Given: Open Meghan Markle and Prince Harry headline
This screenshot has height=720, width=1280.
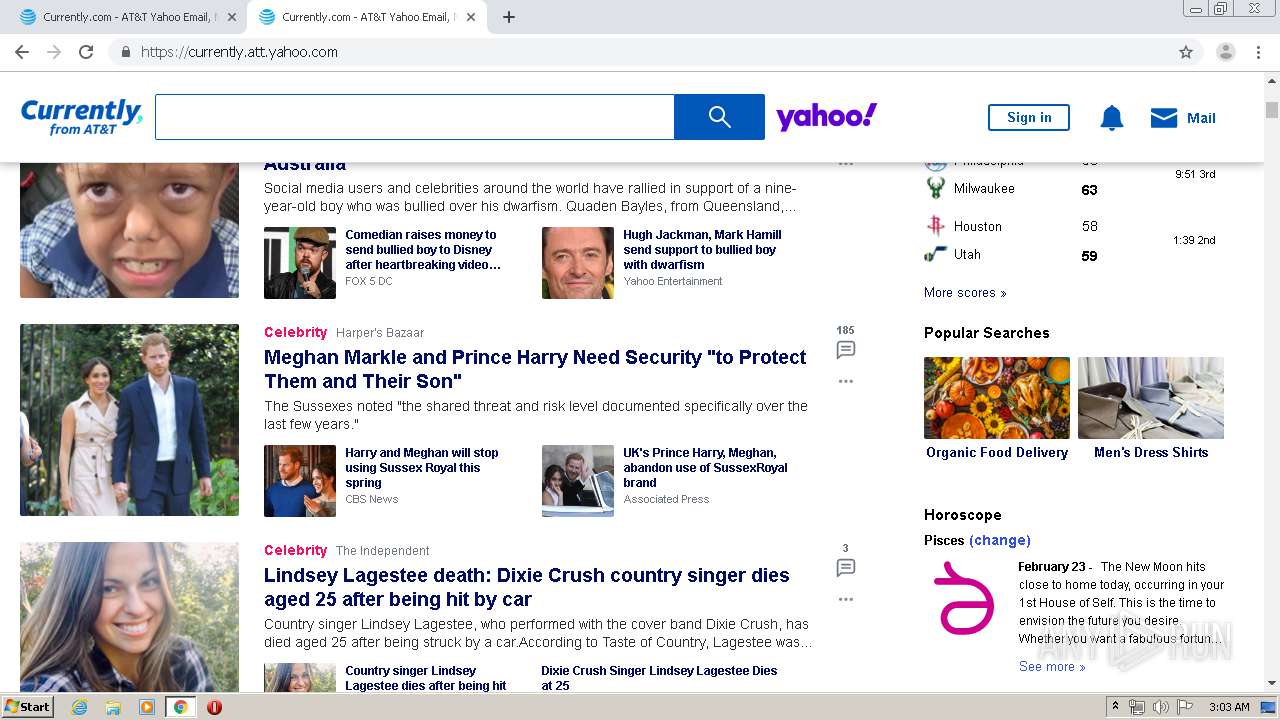Looking at the screenshot, I should (x=535, y=369).
